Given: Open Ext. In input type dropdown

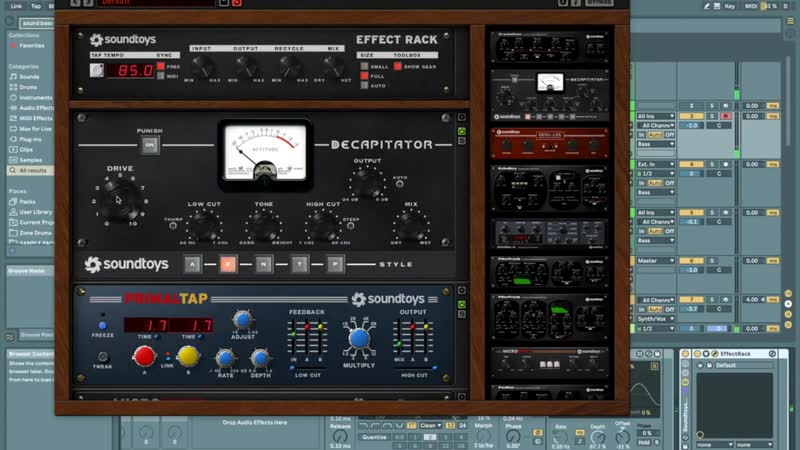Looking at the screenshot, I should (x=656, y=164).
